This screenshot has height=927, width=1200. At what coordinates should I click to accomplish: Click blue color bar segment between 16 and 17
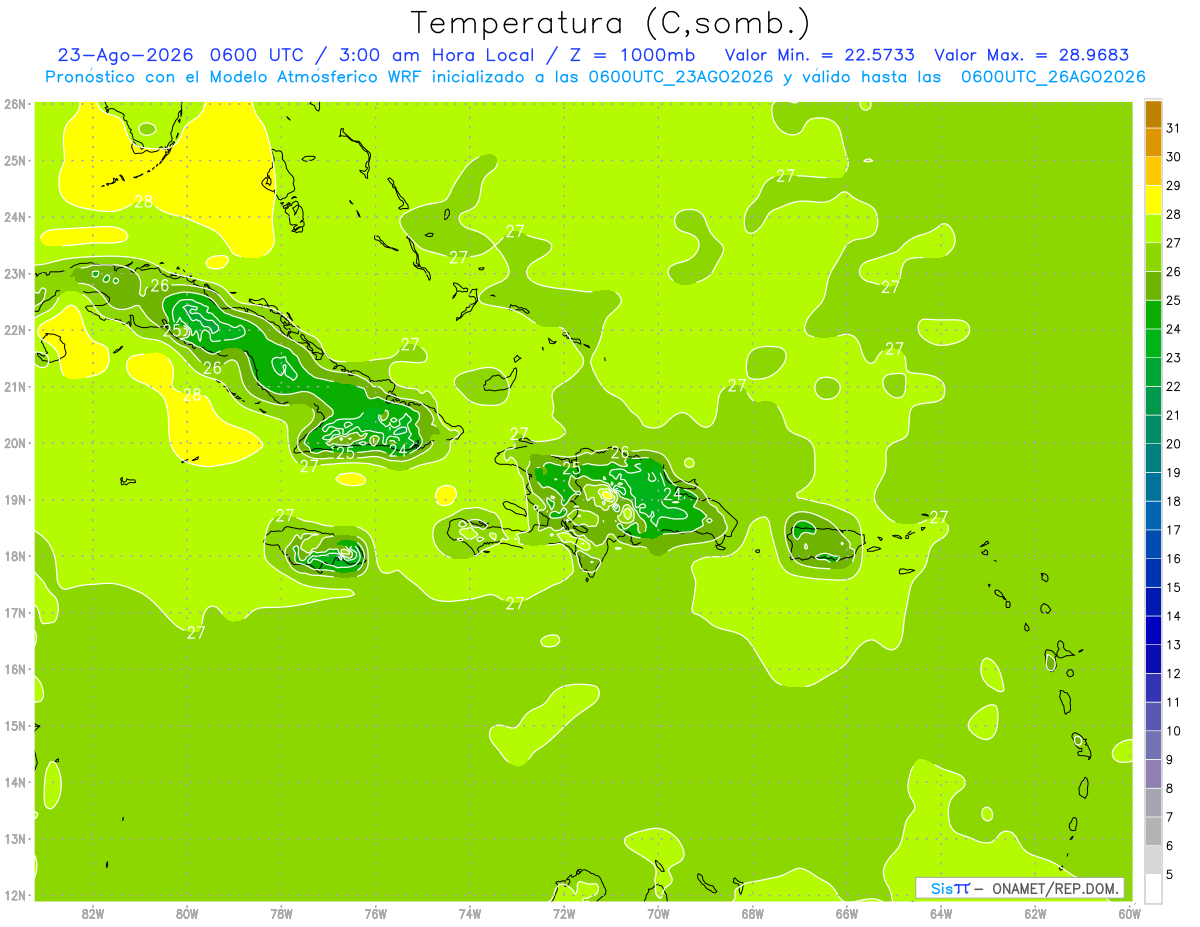pyautogui.click(x=1153, y=544)
